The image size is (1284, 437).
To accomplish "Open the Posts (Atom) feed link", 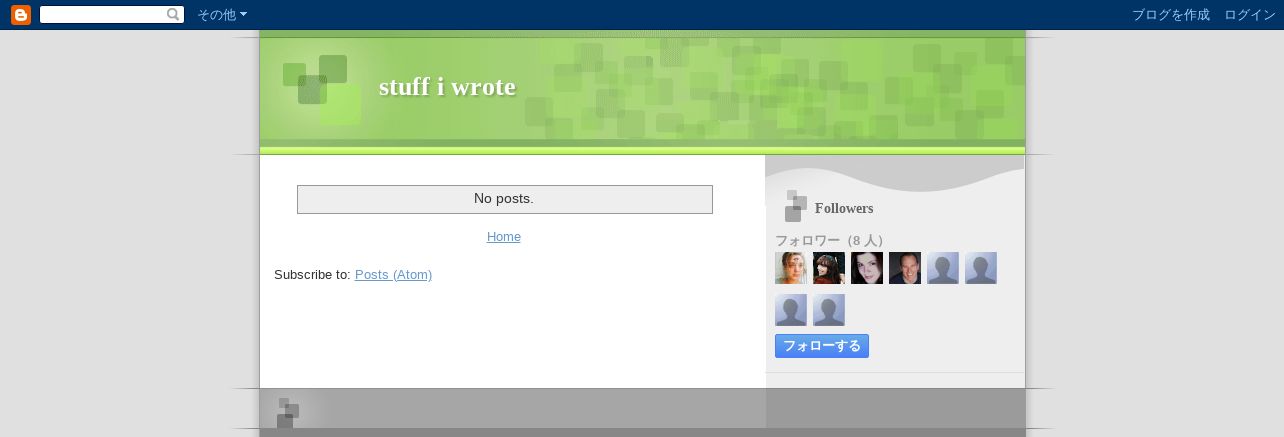I will [393, 274].
